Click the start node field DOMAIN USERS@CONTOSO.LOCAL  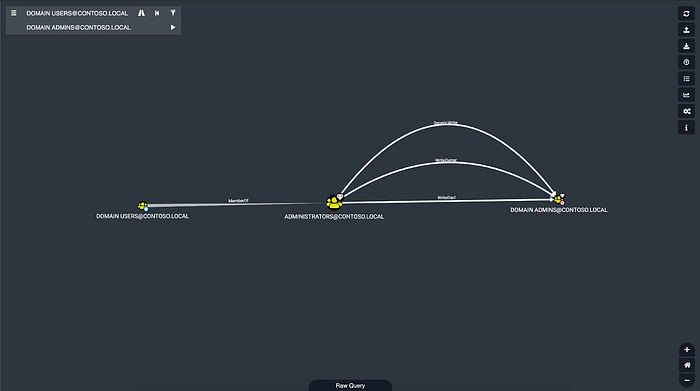coord(77,13)
